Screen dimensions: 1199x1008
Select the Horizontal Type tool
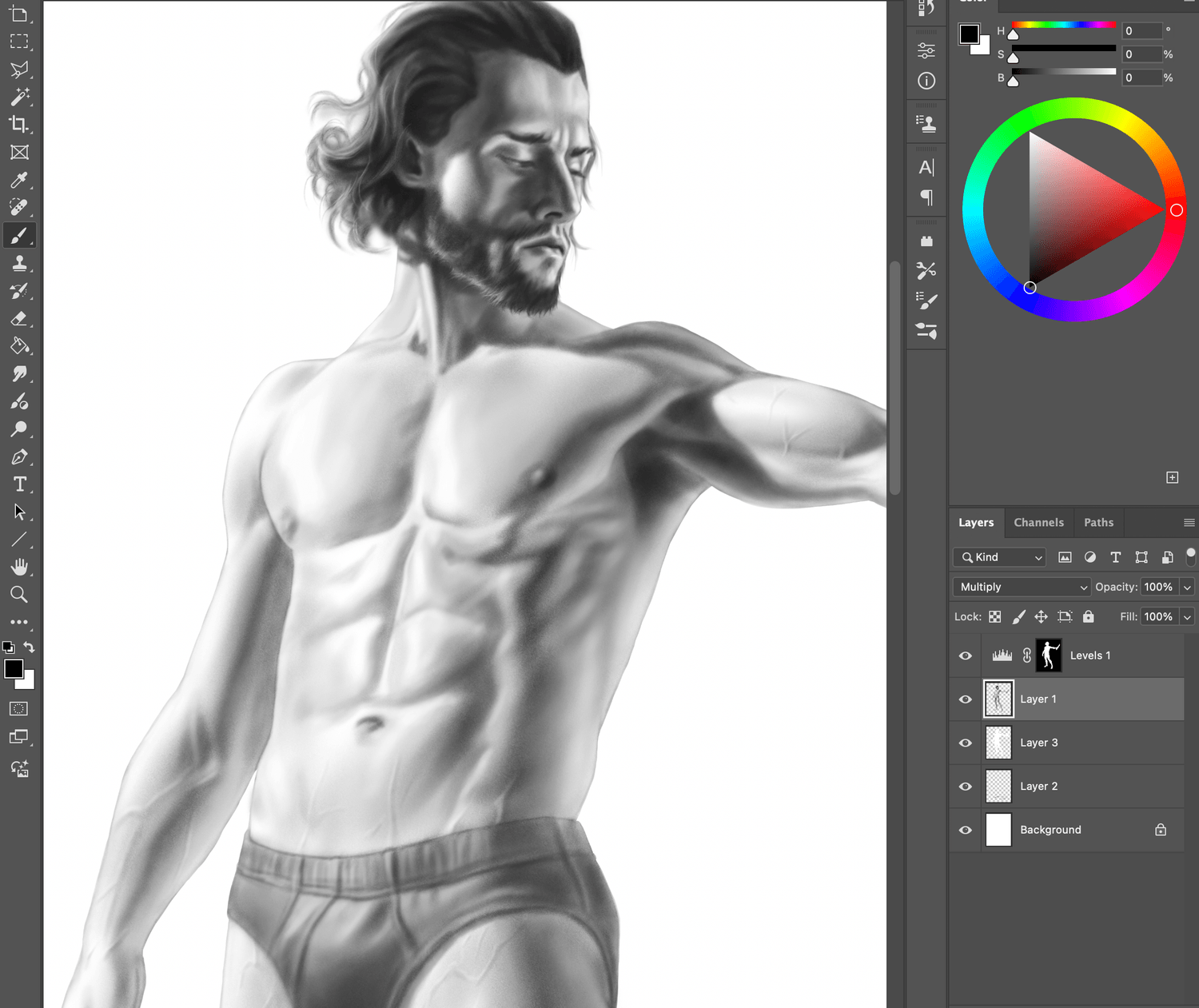point(19,484)
